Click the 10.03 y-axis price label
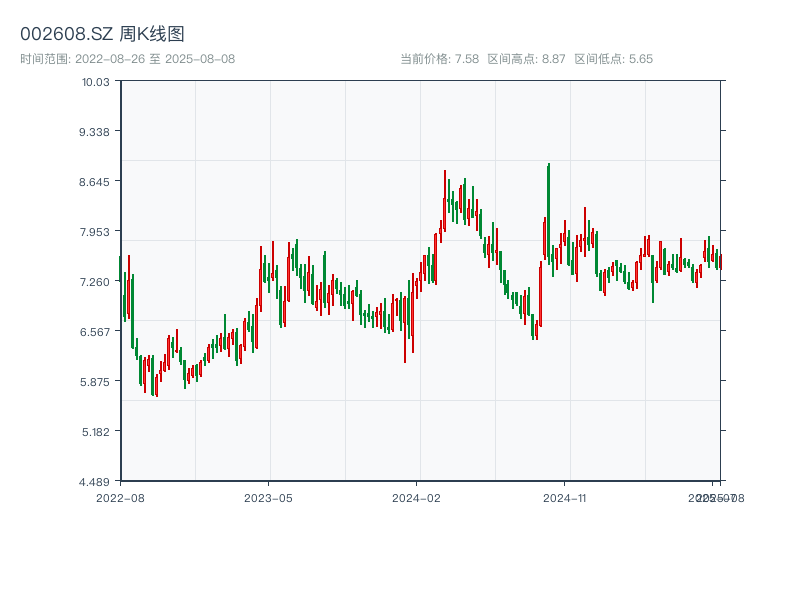 95,81
